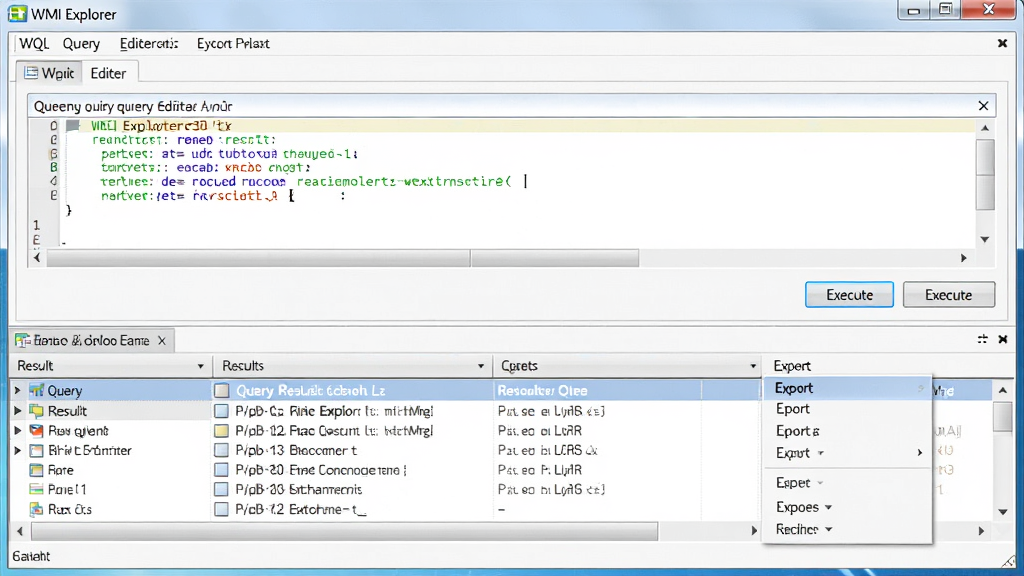Click the results horizontal scroll left arrow
Viewport: 1024px width, 576px height.
tap(20, 531)
